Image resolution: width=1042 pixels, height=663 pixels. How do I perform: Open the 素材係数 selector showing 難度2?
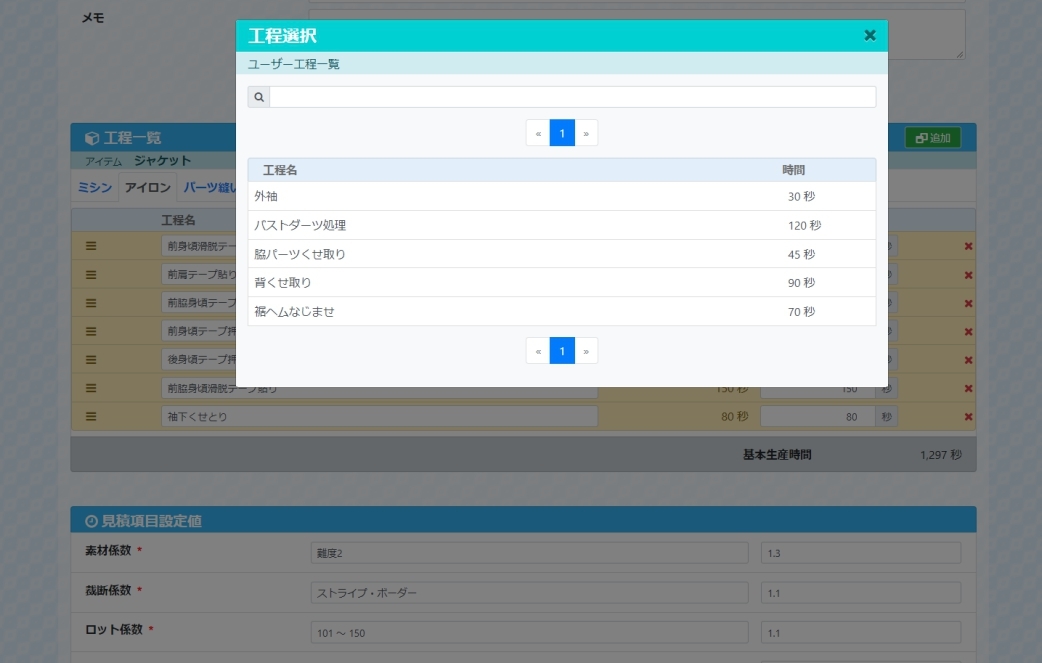click(529, 553)
